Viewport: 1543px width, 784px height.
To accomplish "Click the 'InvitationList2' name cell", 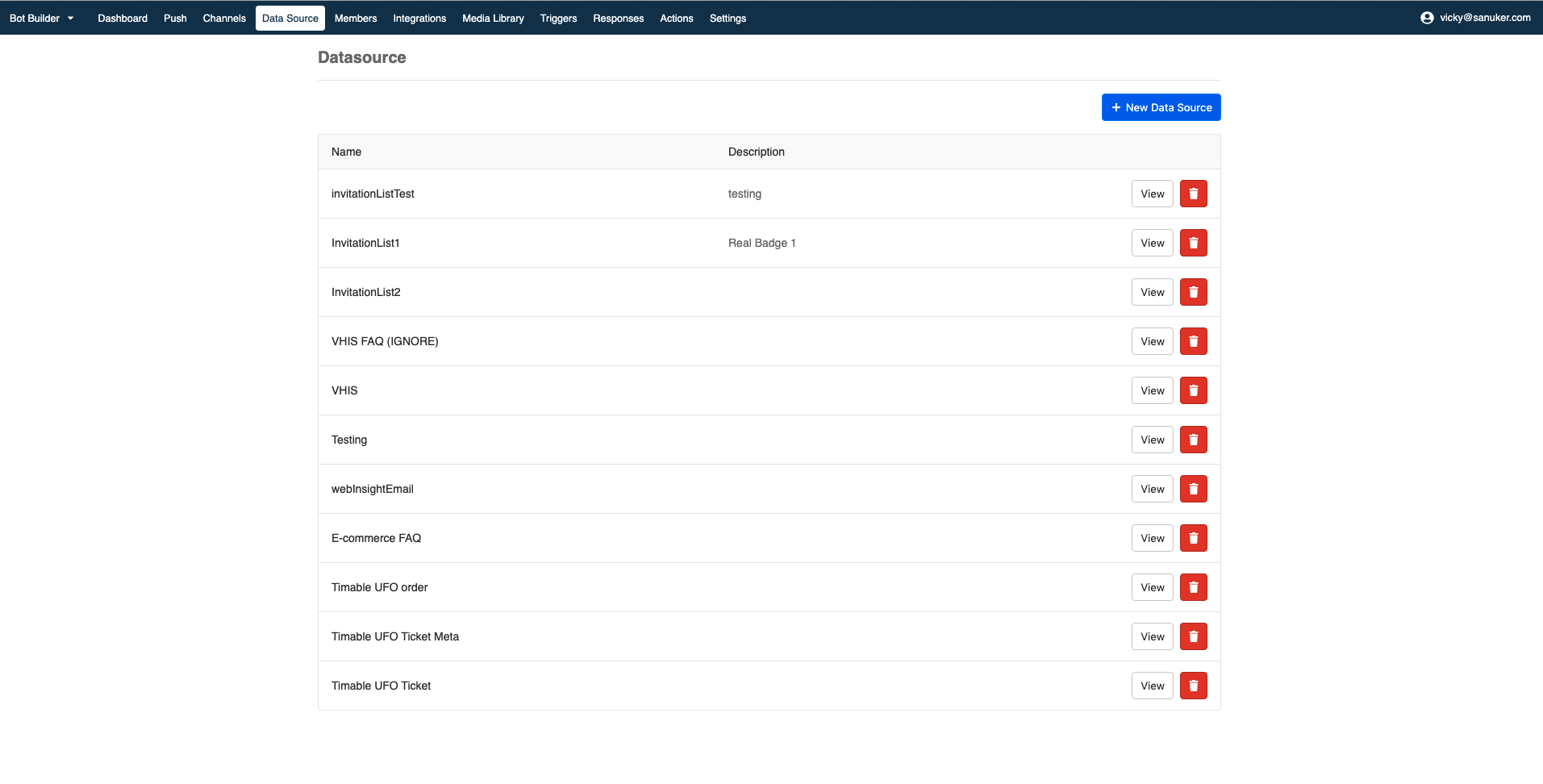I will click(365, 292).
